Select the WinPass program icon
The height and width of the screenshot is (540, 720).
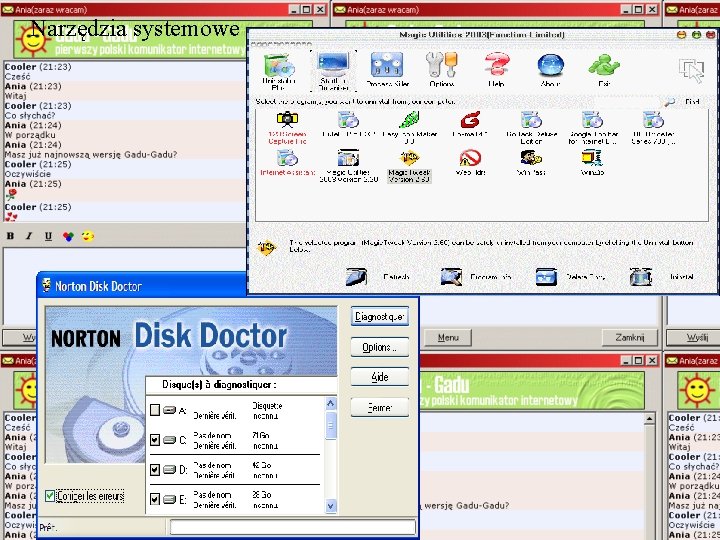531,163
